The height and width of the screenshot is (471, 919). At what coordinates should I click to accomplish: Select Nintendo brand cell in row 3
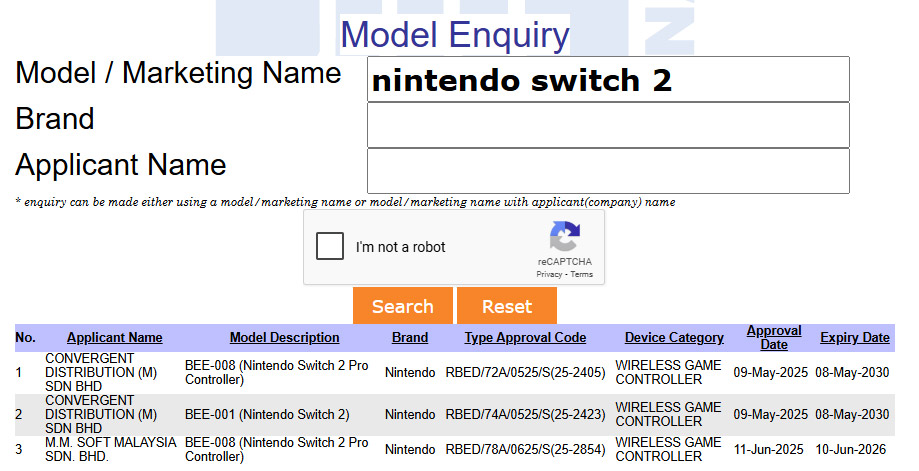[410, 449]
